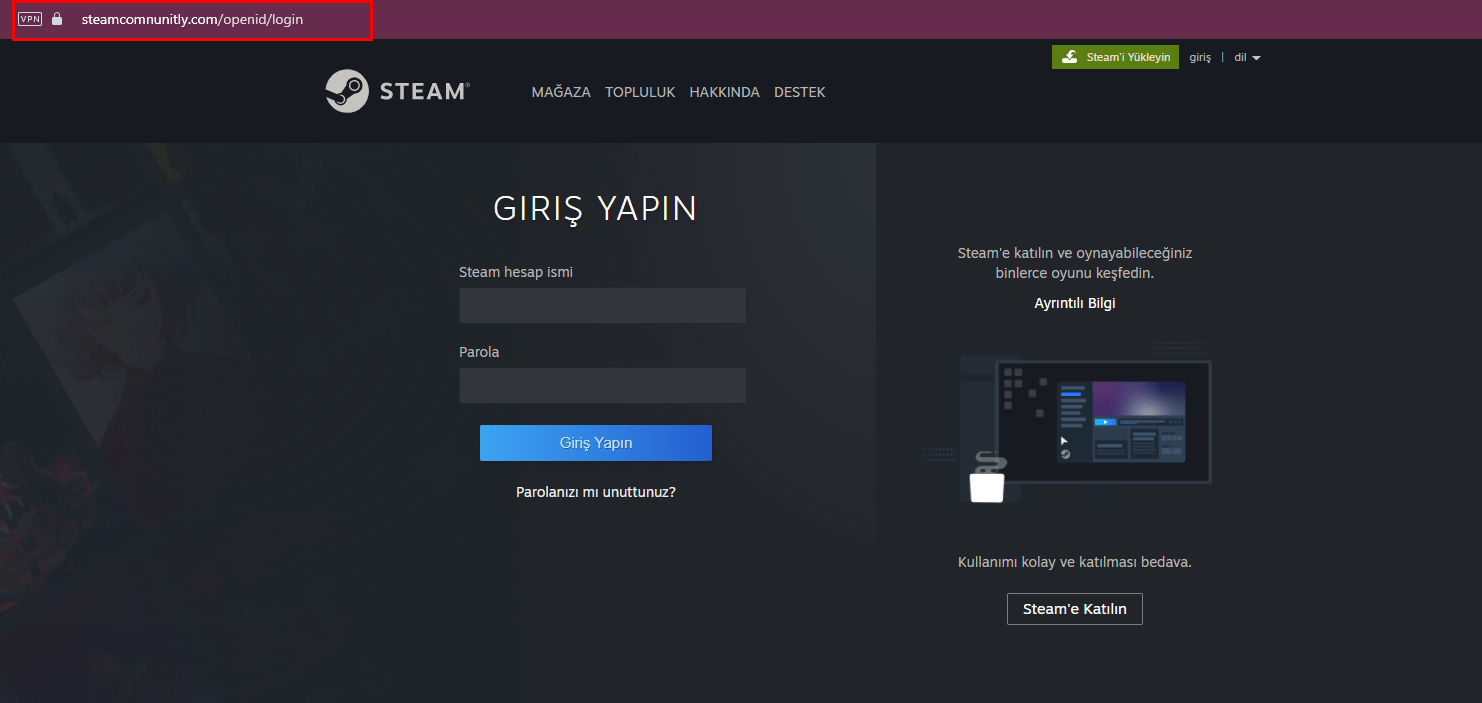The image size is (1482, 703).
Task: Open the HAKKINDA menu
Action: coord(724,92)
